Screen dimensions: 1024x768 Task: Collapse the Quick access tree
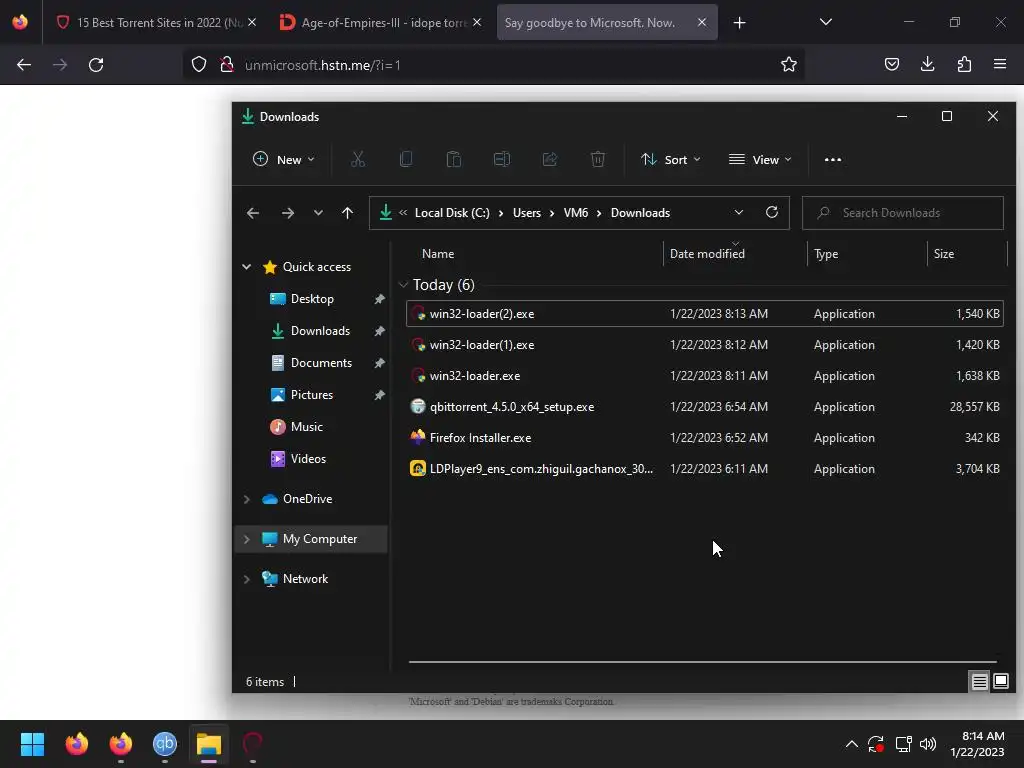click(247, 266)
